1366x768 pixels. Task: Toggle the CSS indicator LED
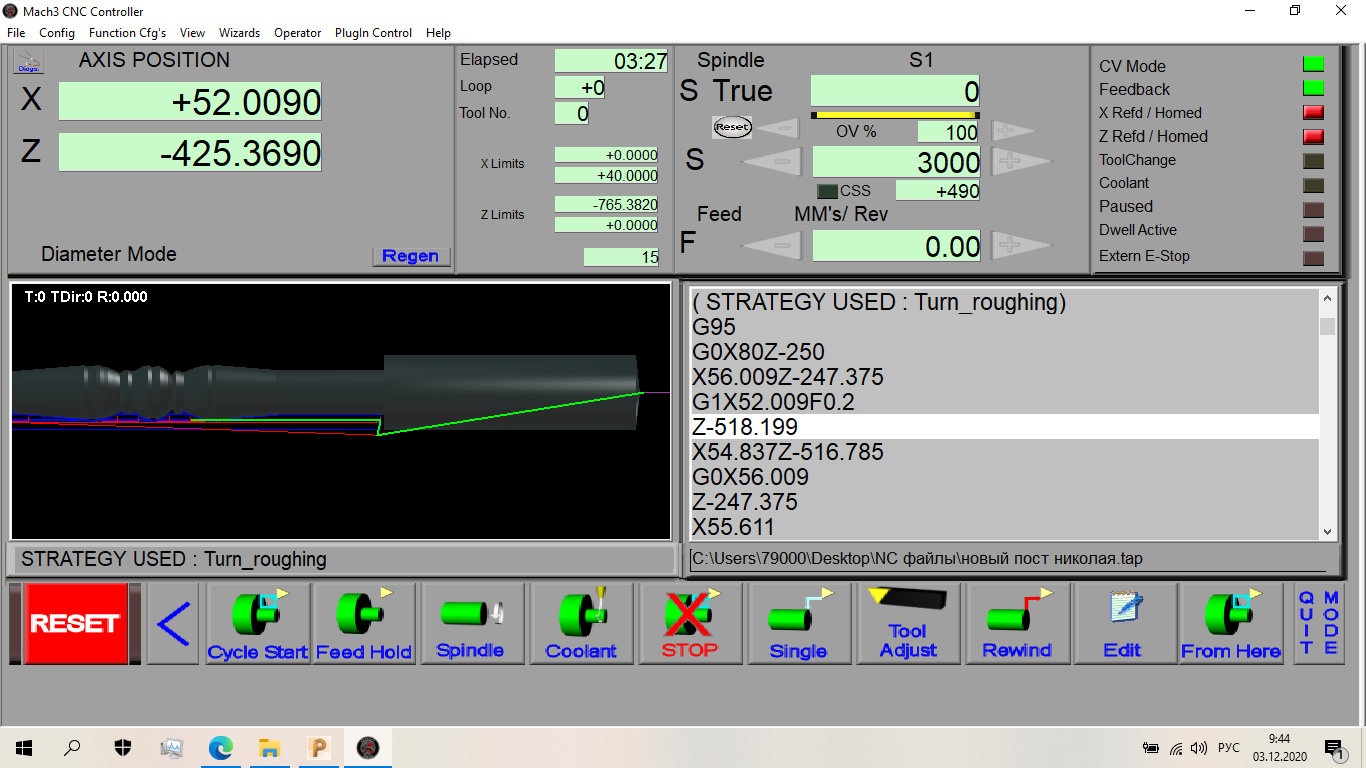coord(827,191)
